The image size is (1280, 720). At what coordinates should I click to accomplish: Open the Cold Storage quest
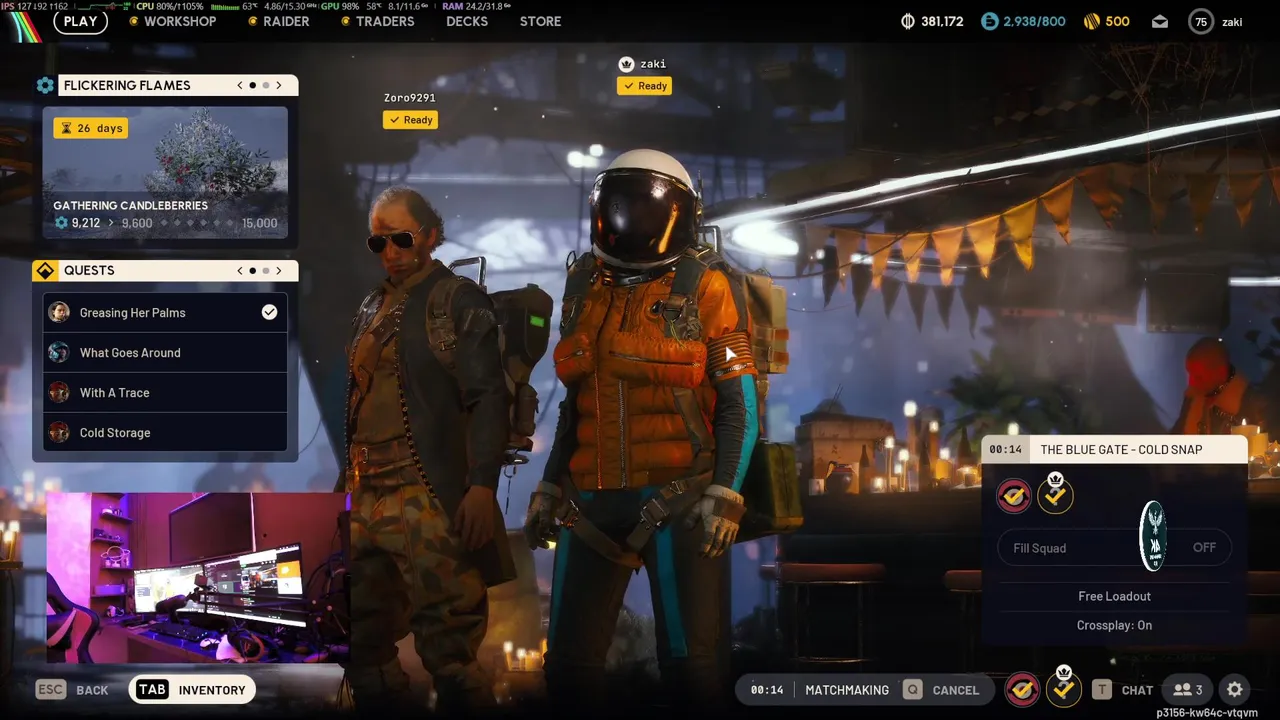click(x=165, y=432)
